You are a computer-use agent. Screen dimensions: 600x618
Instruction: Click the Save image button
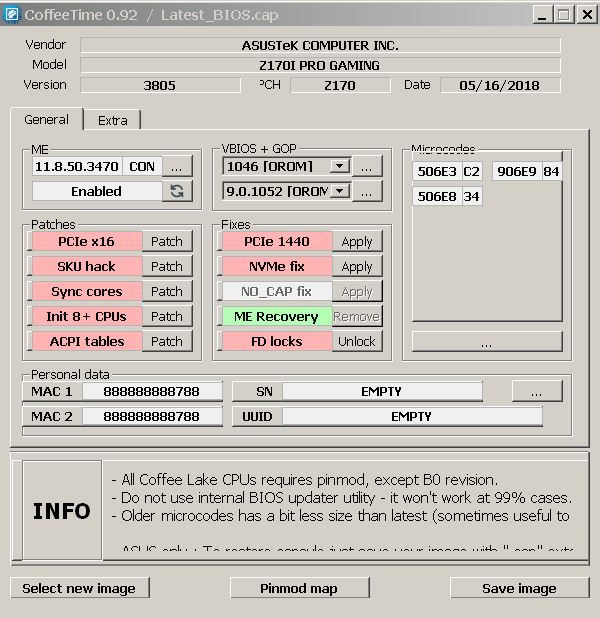pyautogui.click(x=520, y=588)
